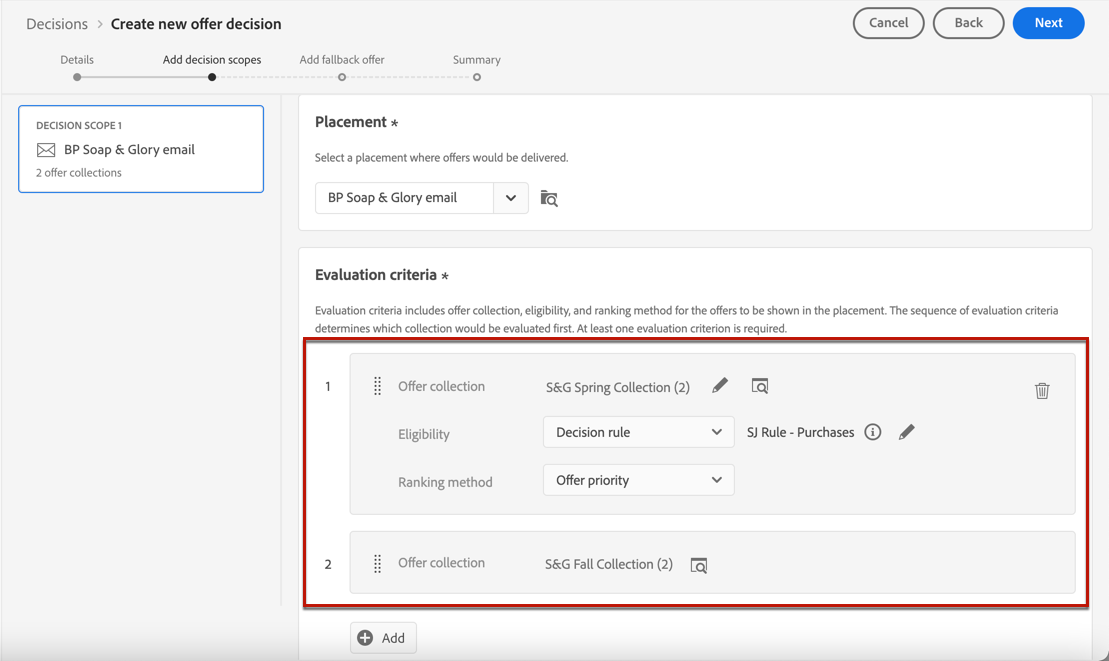The image size is (1109, 661).
Task: Edit the S&G Spring Collection with pencil icon
Action: [x=719, y=385]
